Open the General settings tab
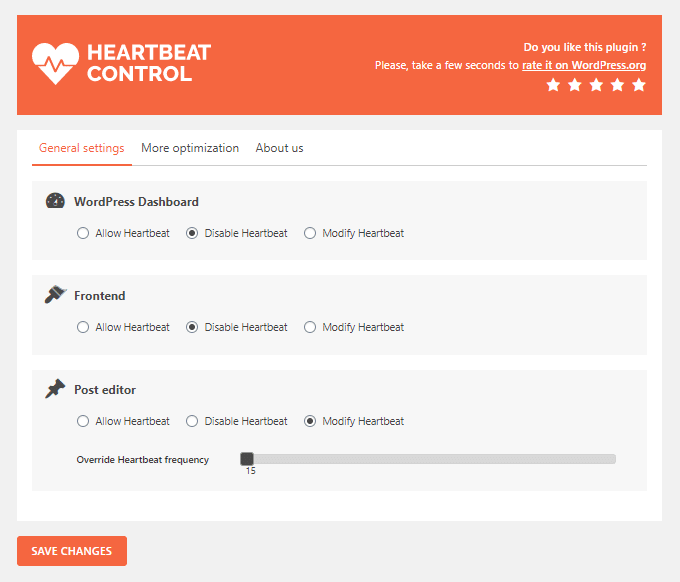This screenshot has width=680, height=582. click(x=82, y=148)
